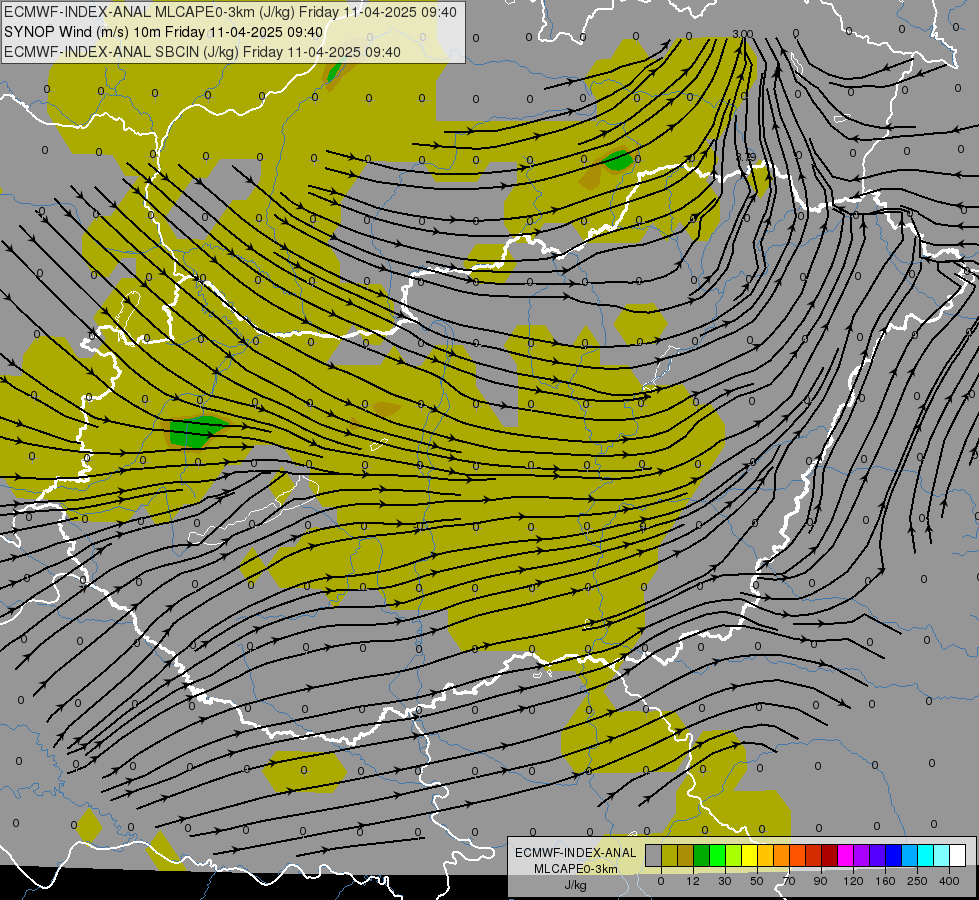Click the 'J/kg' unit label in legend
Screen dimensions: 979x900
(575, 885)
